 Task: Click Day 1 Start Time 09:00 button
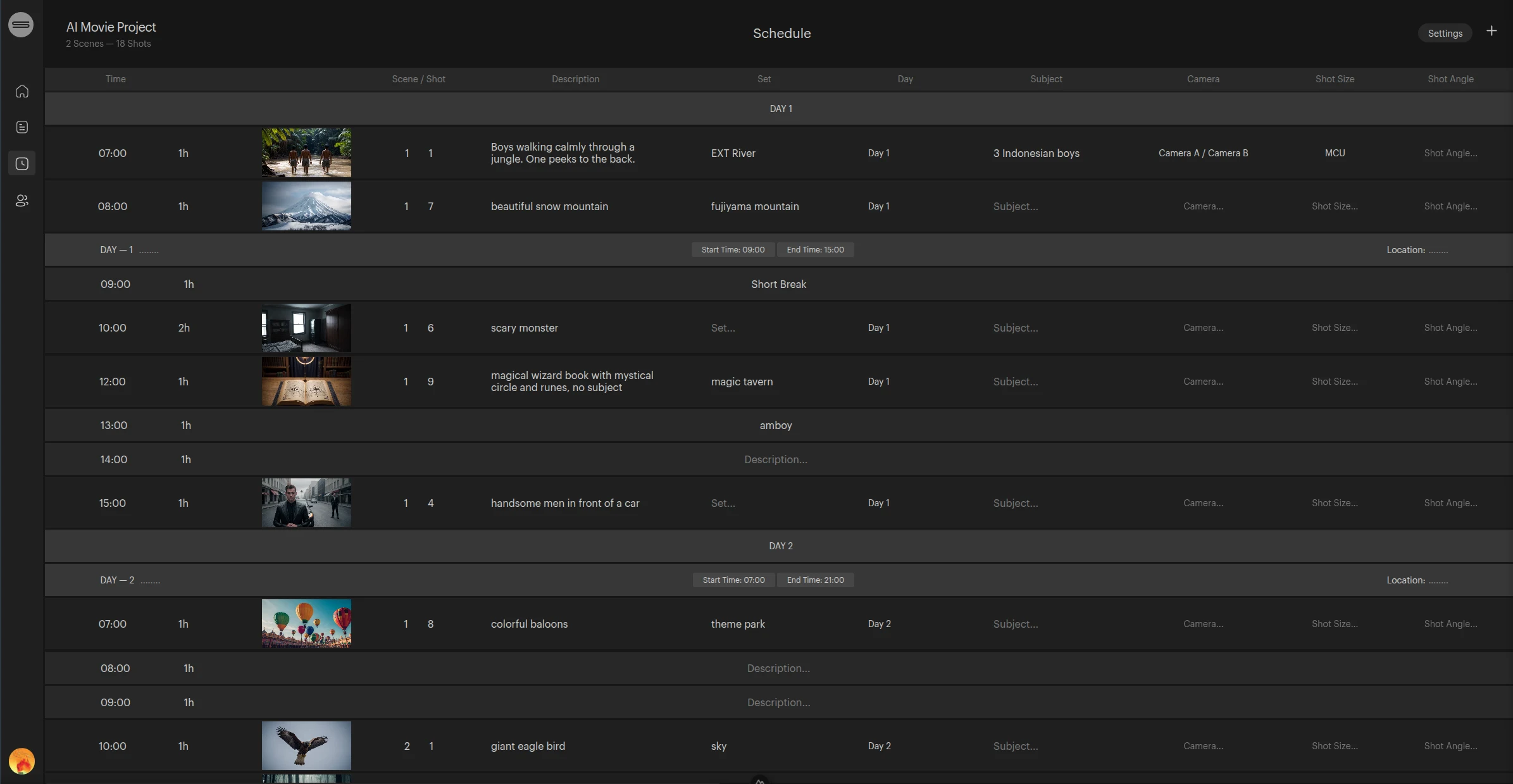tap(733, 250)
